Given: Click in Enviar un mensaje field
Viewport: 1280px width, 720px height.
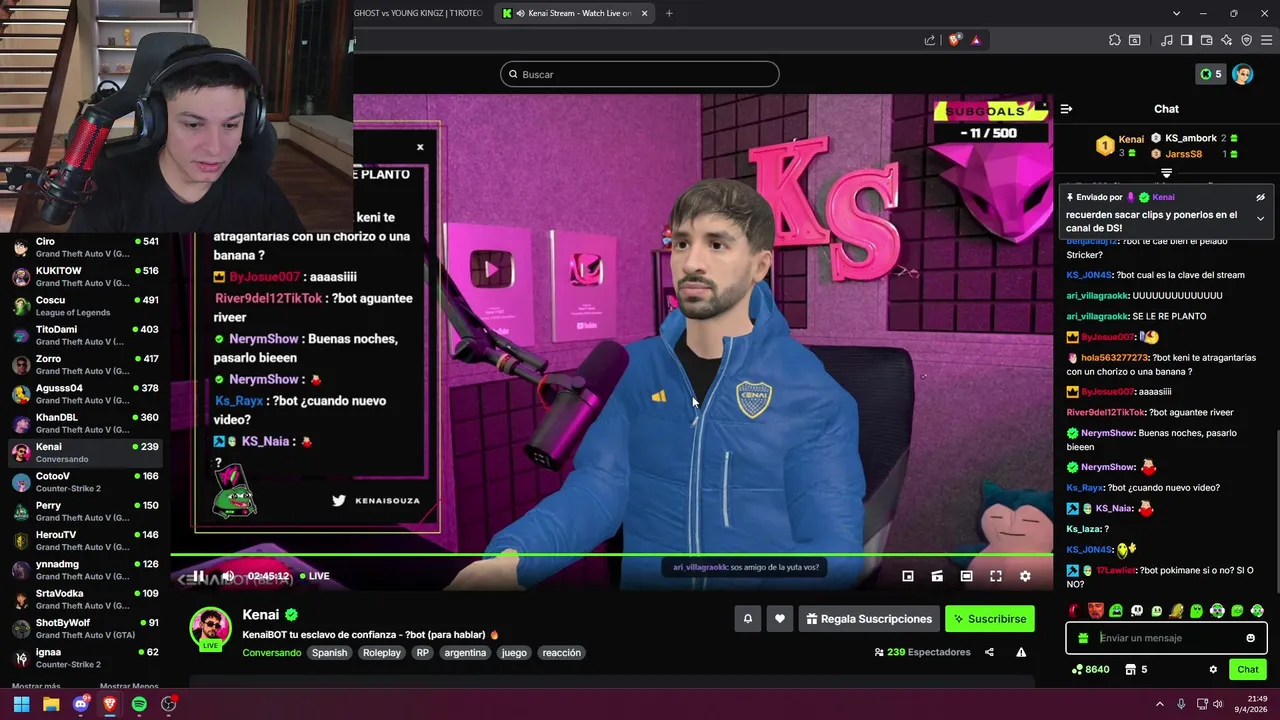Looking at the screenshot, I should (x=1168, y=638).
